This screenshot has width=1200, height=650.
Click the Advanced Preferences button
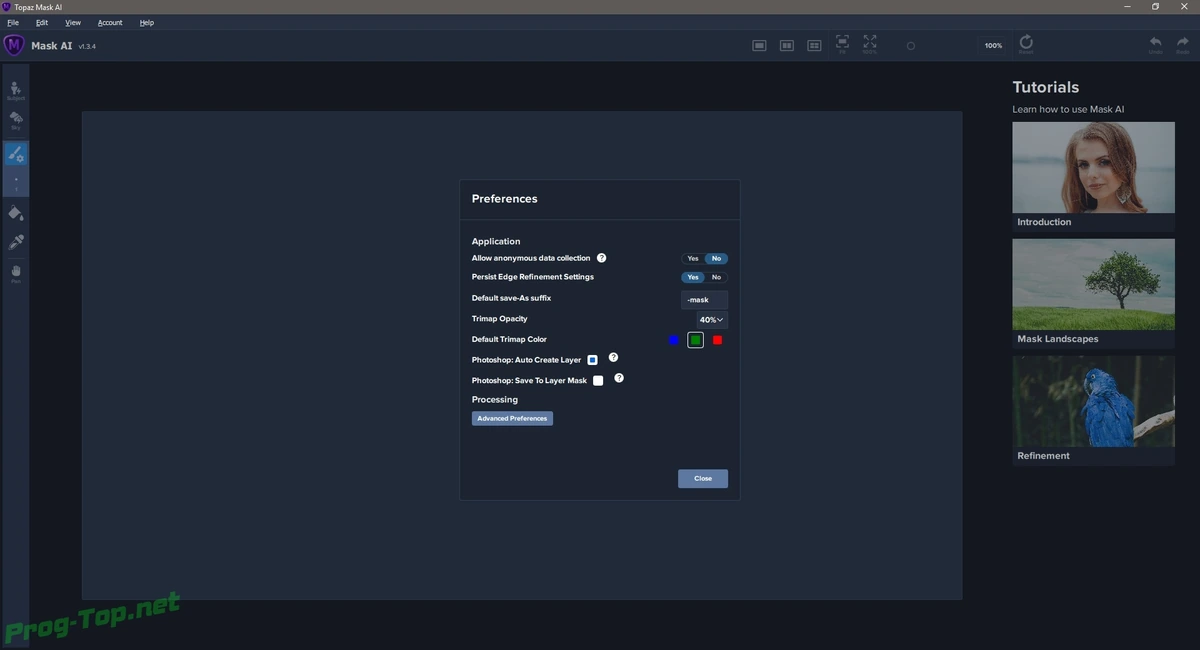coord(512,418)
